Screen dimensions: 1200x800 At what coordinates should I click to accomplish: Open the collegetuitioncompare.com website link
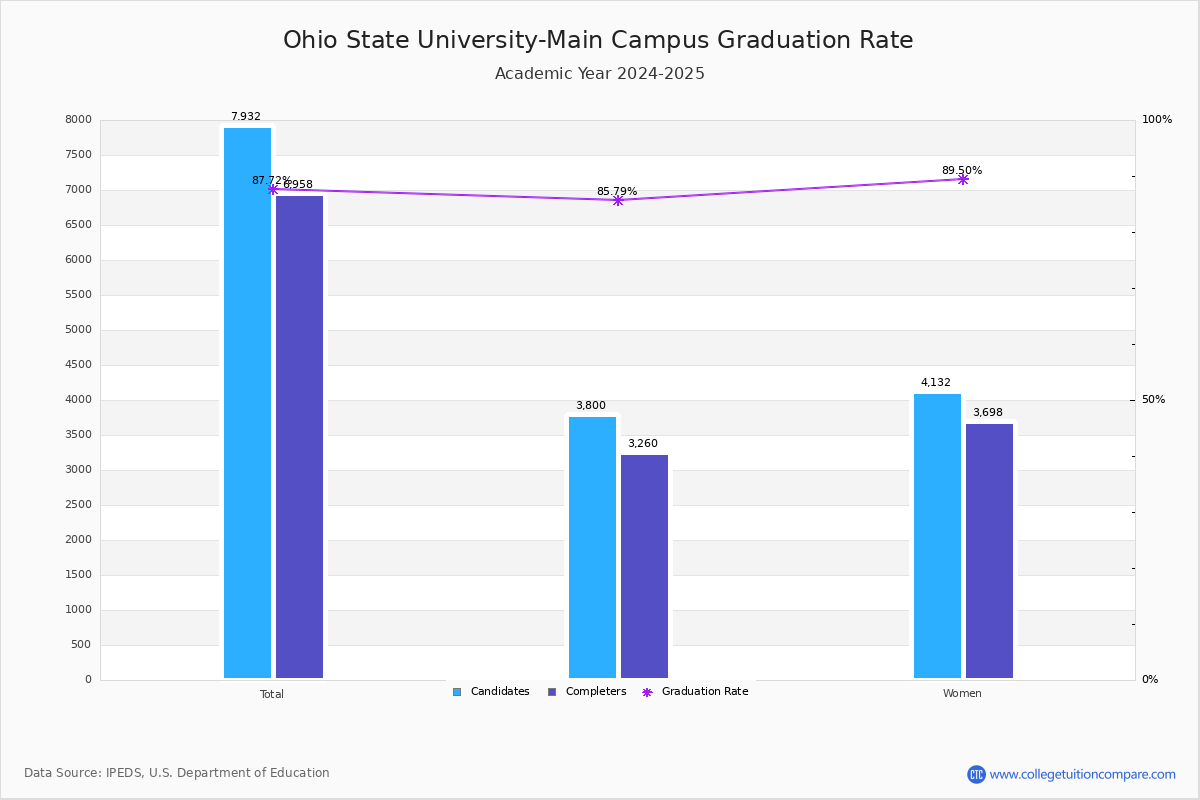tap(1082, 774)
